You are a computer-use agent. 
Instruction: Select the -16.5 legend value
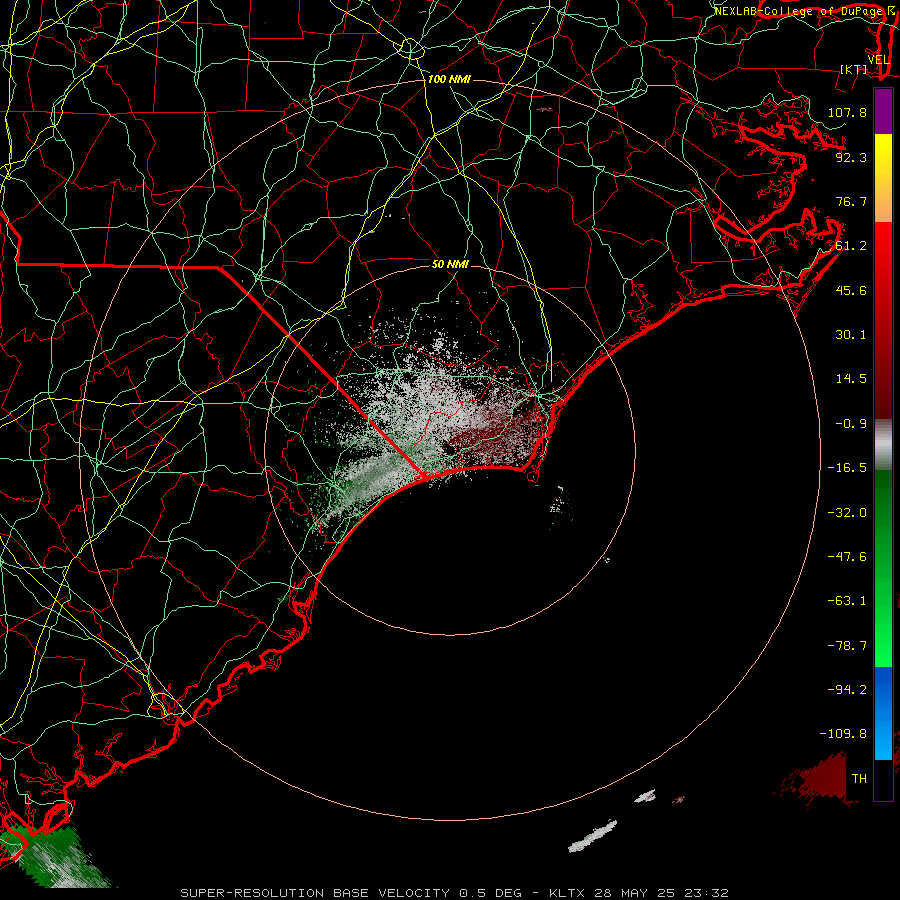point(847,468)
